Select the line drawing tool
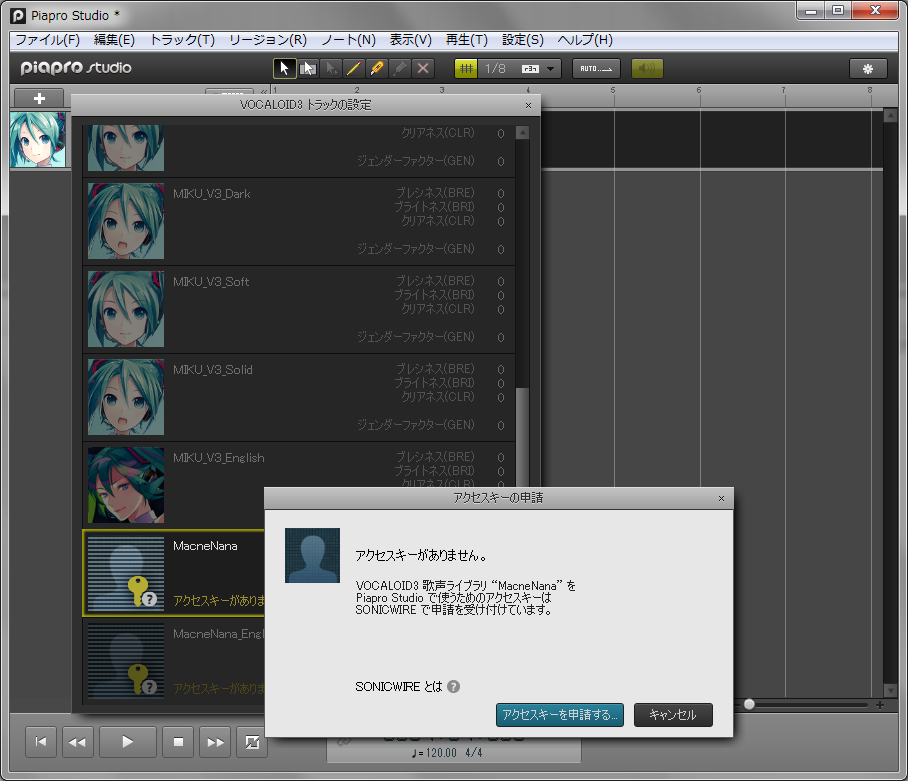Screen dimensions: 908x781 pyautogui.click(x=354, y=68)
